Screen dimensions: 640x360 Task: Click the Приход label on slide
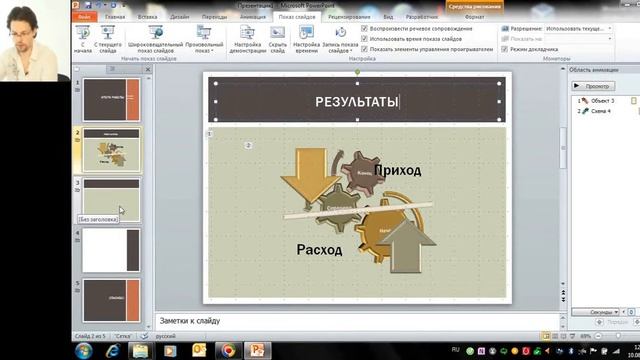coord(398,170)
